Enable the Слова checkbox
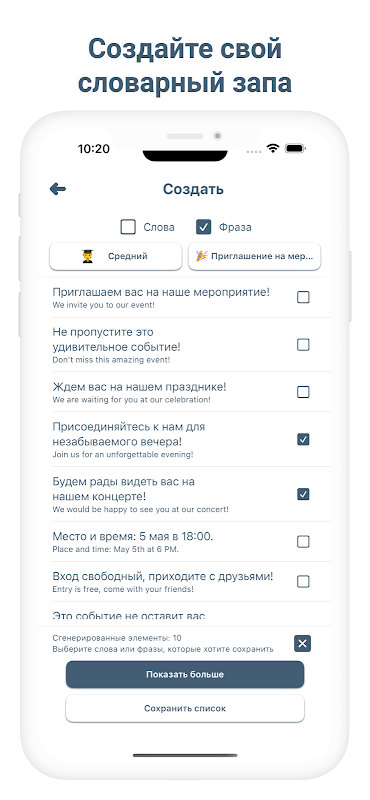 coord(128,227)
